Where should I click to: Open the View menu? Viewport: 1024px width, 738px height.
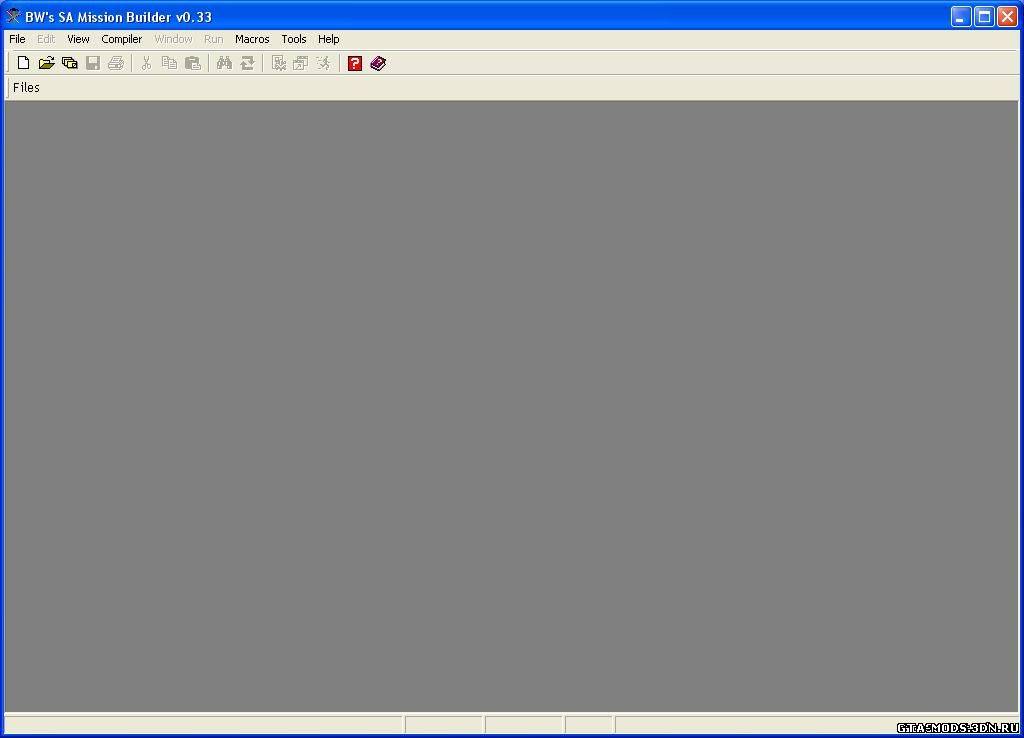(x=78, y=39)
